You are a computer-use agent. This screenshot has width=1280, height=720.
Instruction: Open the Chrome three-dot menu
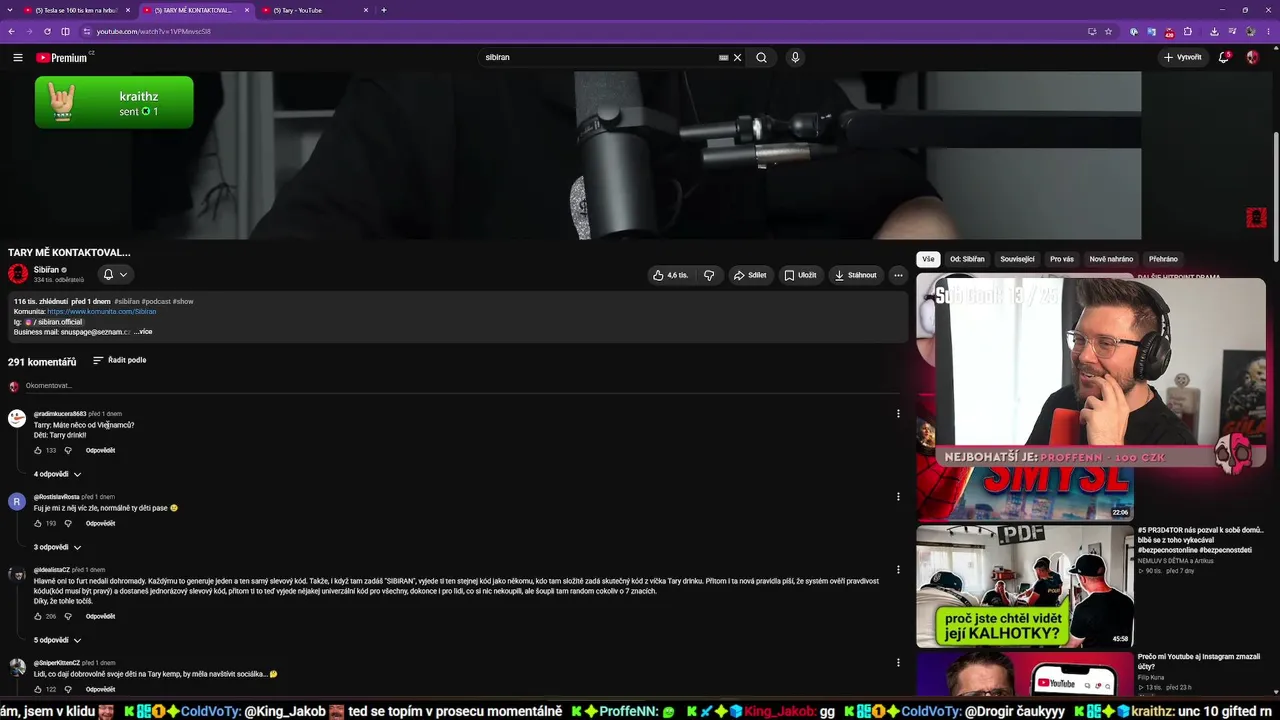(x=1269, y=31)
